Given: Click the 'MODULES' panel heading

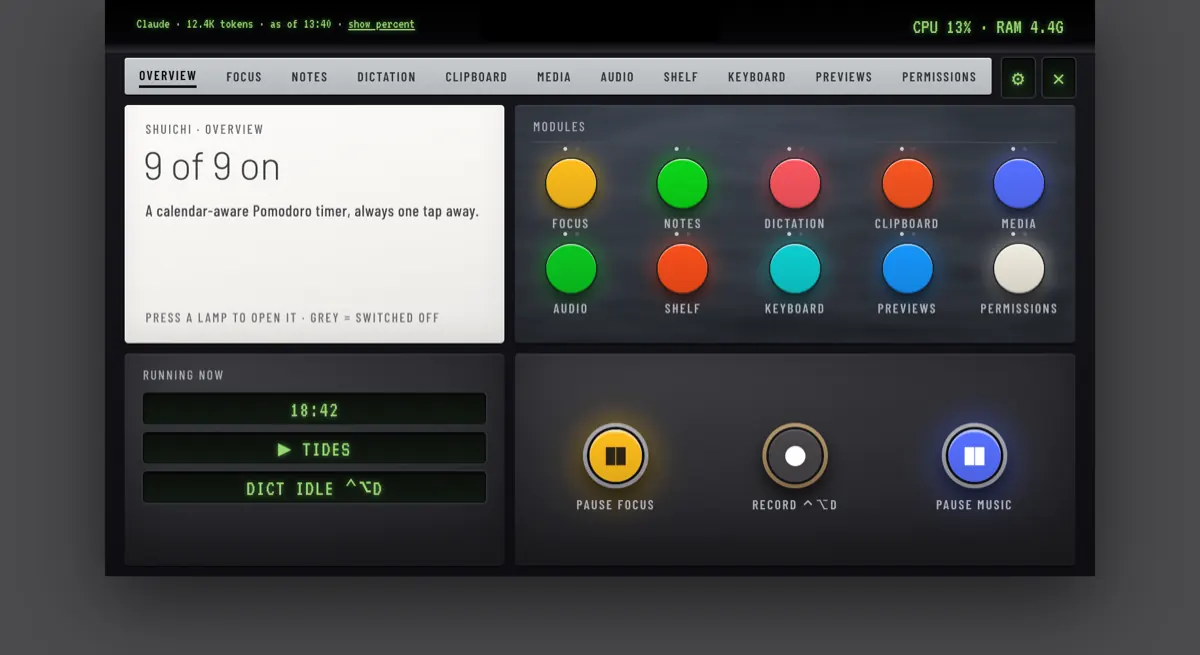Looking at the screenshot, I should point(559,127).
